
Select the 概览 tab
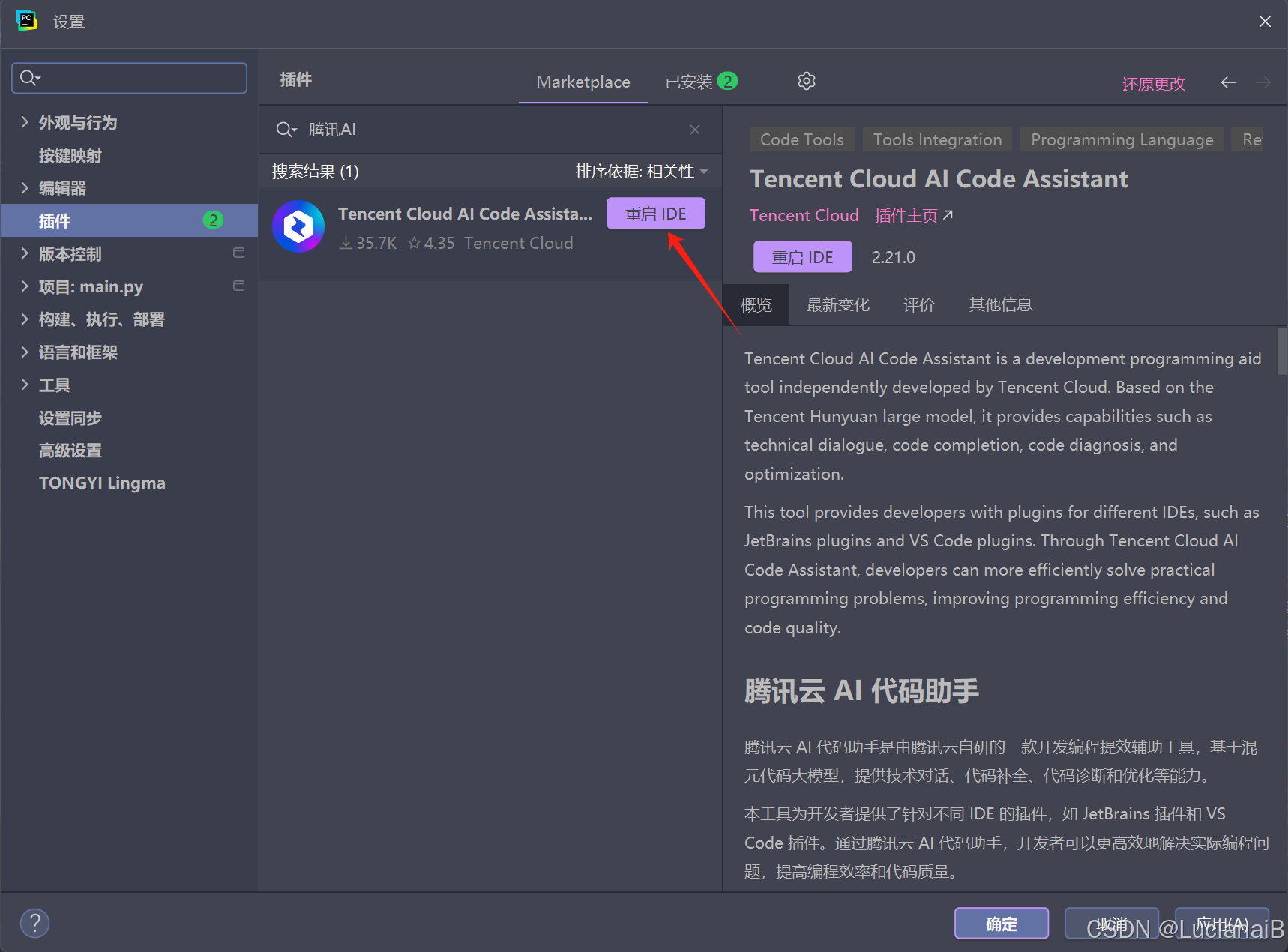pos(756,304)
